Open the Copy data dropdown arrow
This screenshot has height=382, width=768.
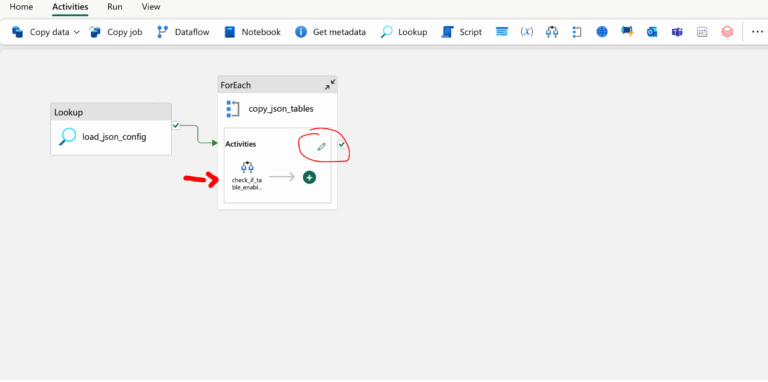(76, 32)
